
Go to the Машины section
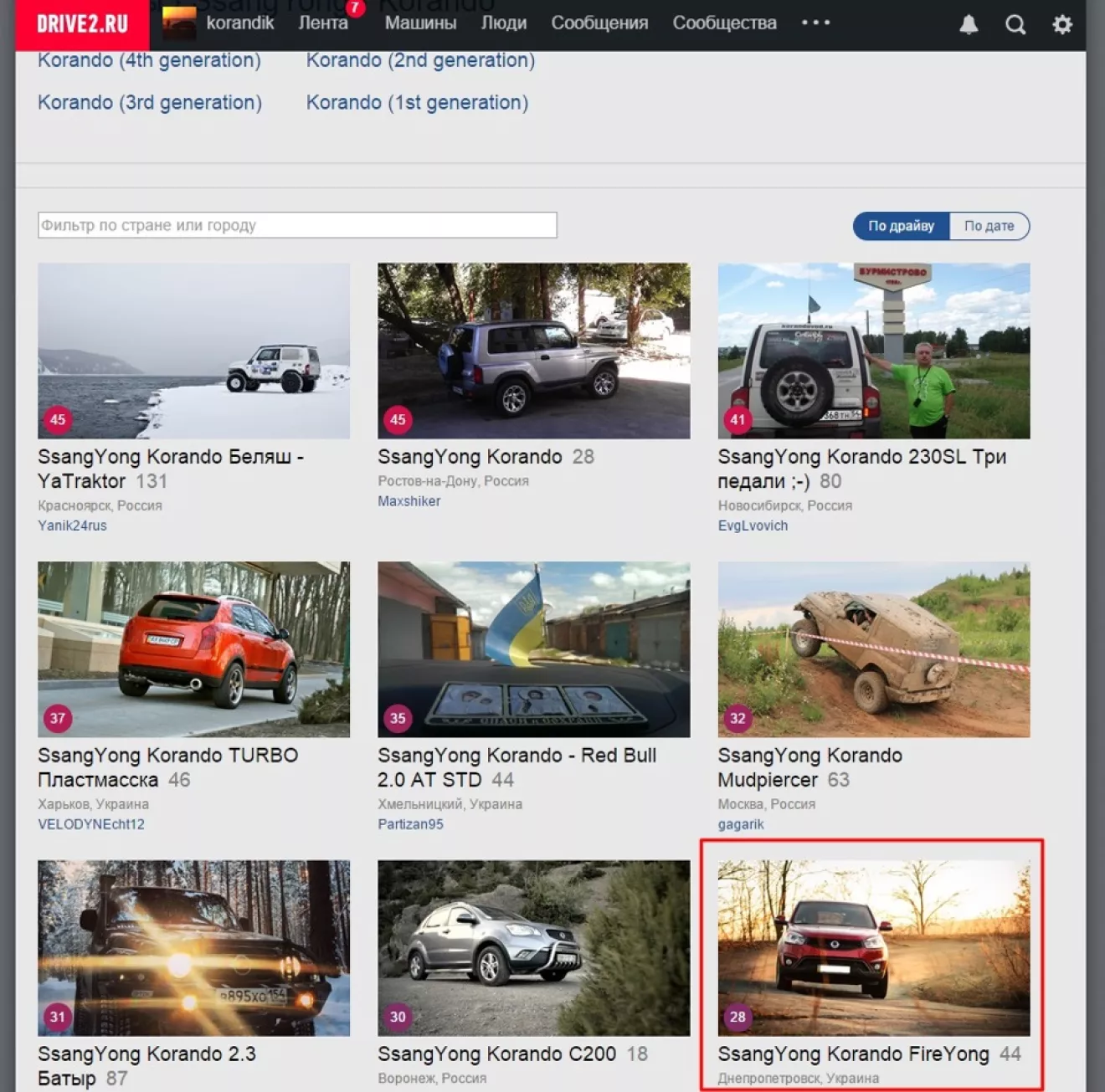click(x=420, y=23)
